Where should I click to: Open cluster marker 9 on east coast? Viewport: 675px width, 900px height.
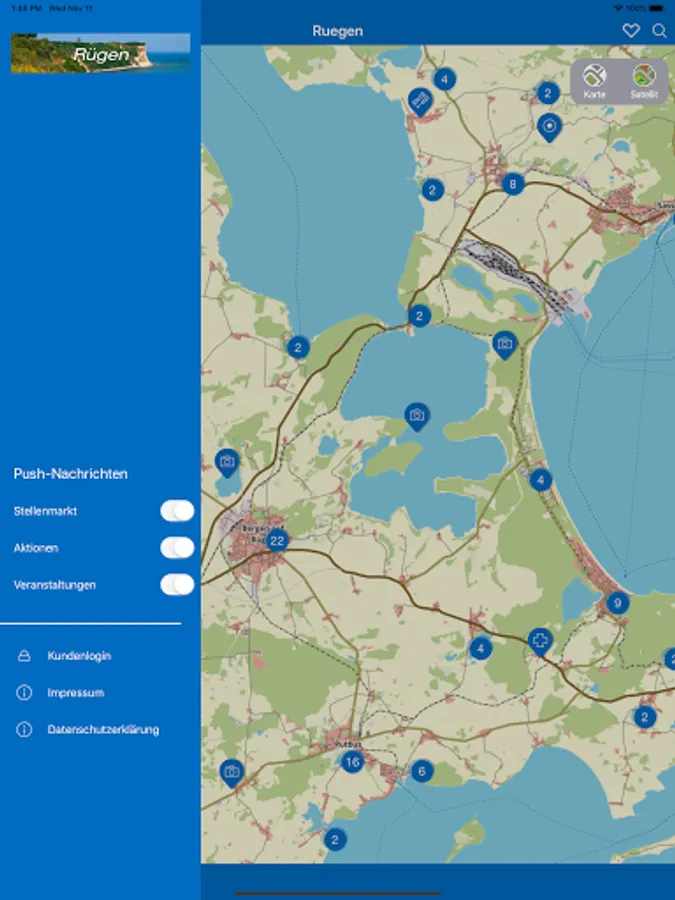(618, 603)
